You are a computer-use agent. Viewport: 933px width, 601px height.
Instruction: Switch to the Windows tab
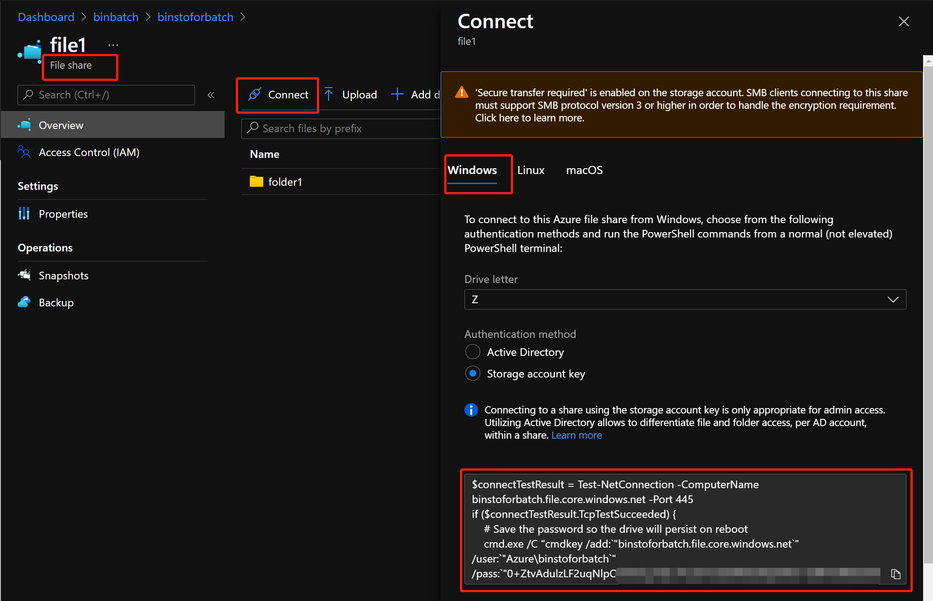point(472,170)
